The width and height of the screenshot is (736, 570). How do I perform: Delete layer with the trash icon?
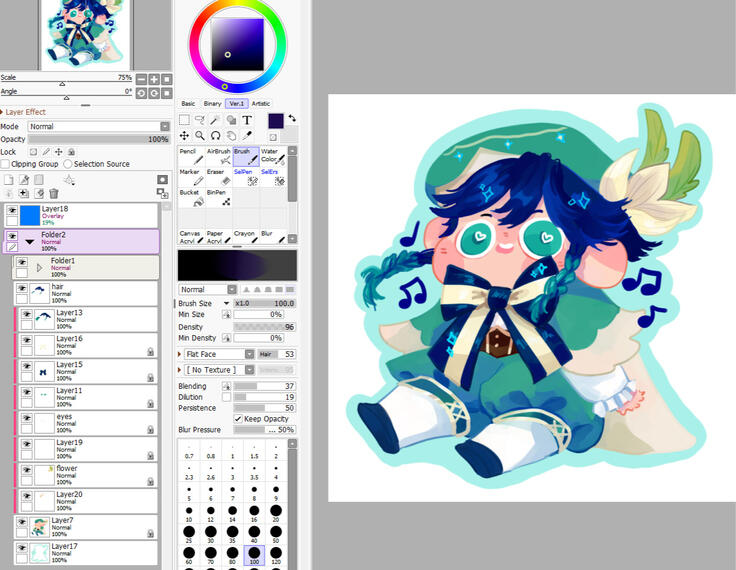54,193
